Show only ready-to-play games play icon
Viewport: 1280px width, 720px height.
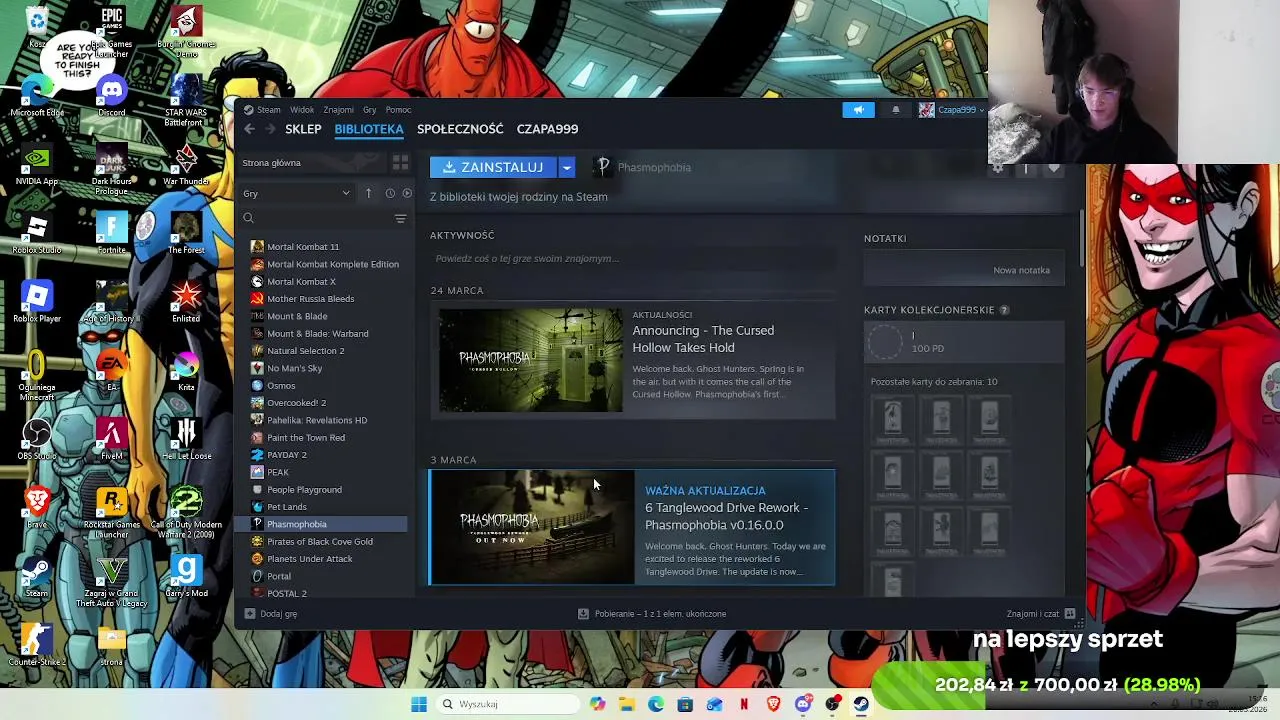pyautogui.click(x=406, y=193)
